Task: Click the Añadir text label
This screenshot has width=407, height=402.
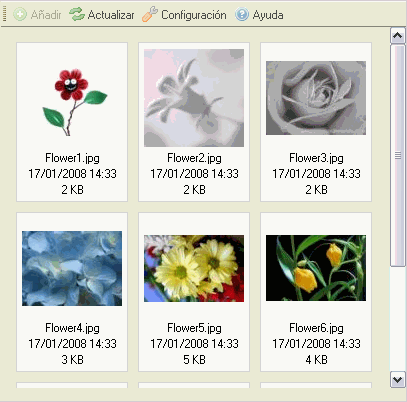Action: coord(46,15)
